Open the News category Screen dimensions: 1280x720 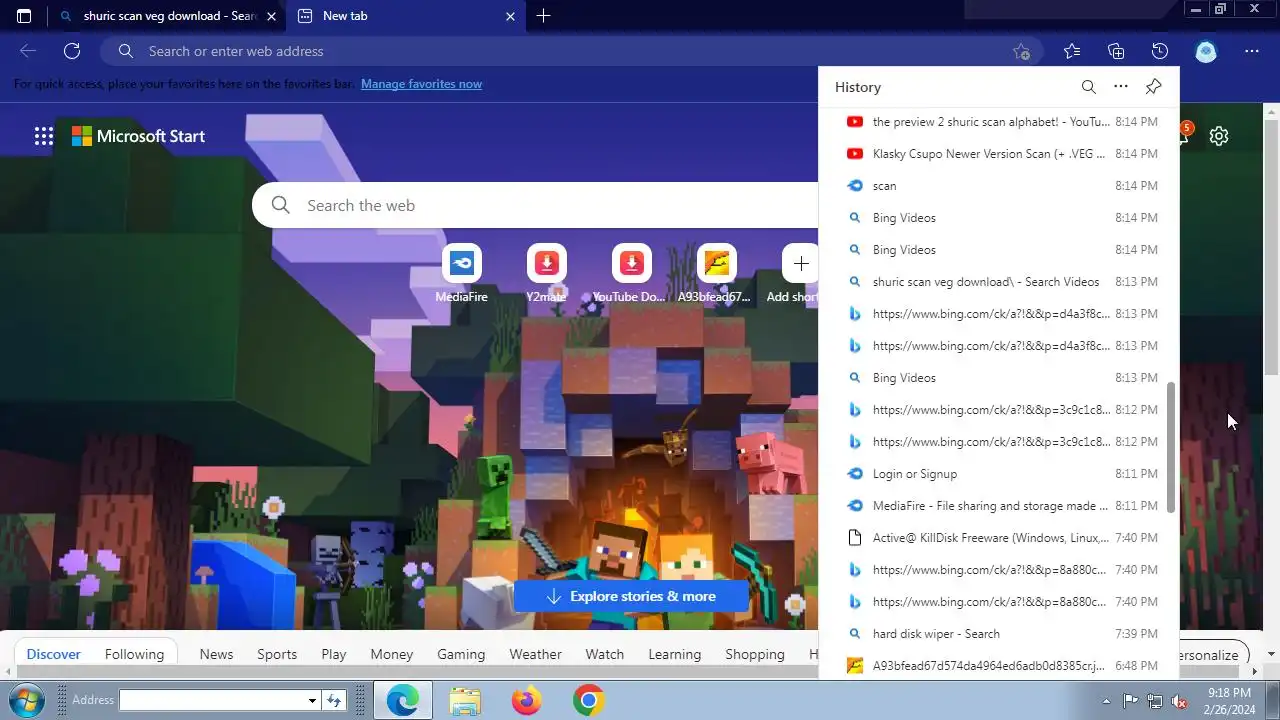(x=216, y=654)
